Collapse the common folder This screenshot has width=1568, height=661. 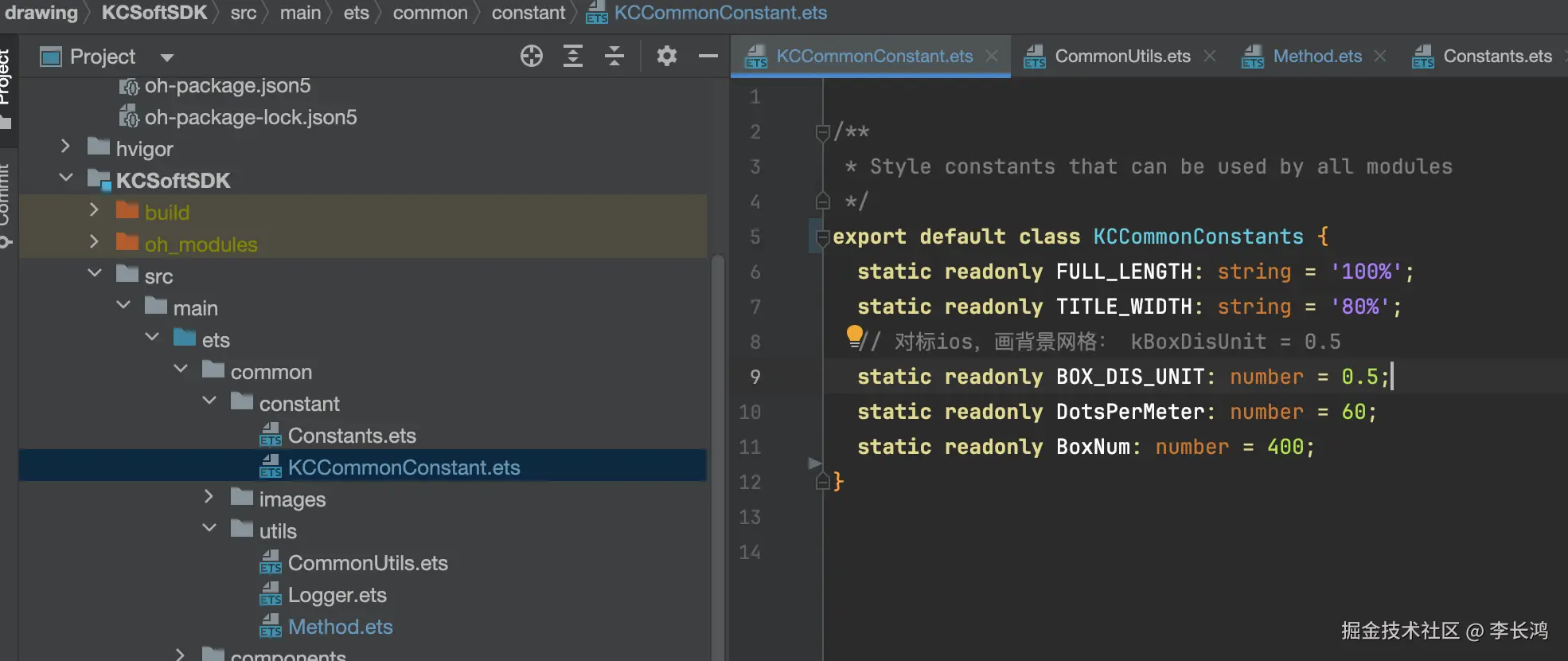181,370
